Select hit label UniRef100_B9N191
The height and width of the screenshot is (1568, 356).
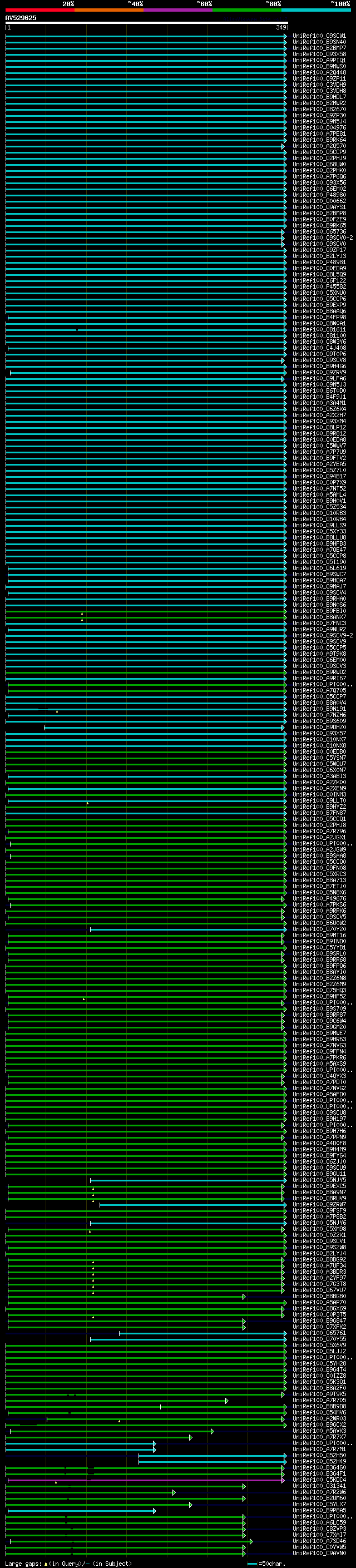pyautogui.click(x=319, y=709)
